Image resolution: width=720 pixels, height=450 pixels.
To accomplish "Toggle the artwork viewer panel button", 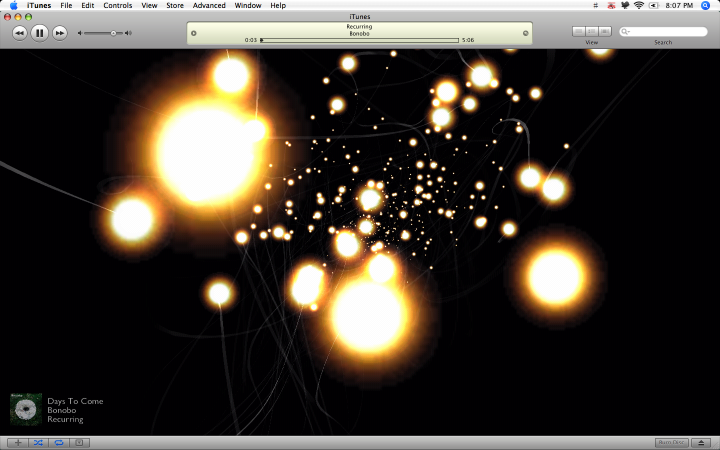I will click(79, 443).
